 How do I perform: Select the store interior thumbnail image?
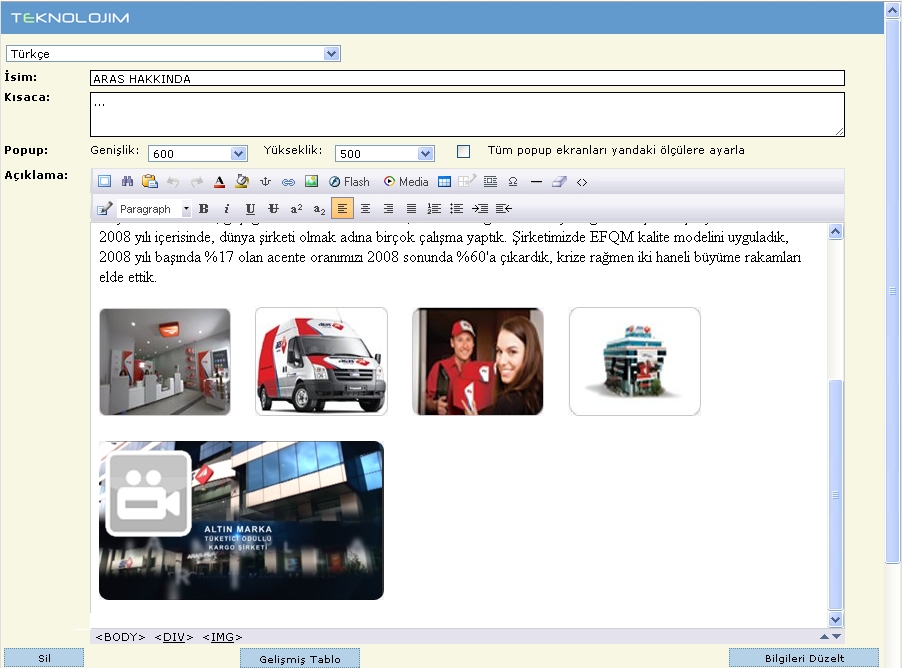(165, 362)
